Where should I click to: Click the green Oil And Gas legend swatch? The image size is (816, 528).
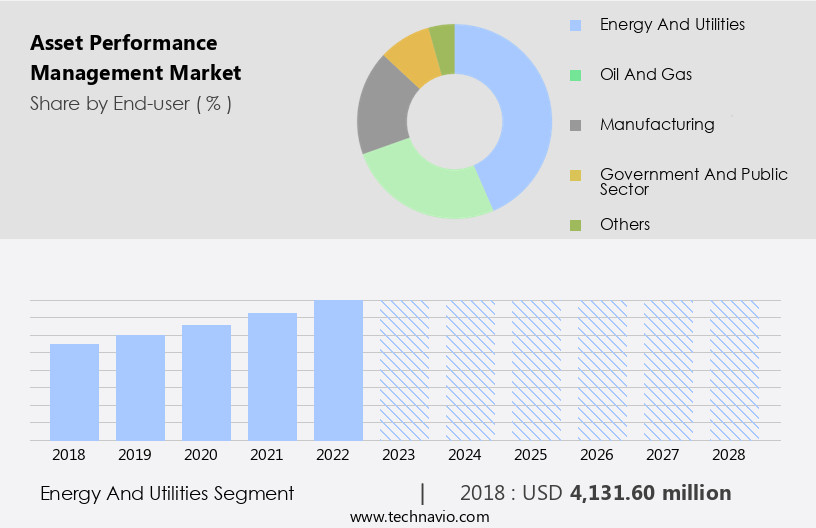coord(575,75)
